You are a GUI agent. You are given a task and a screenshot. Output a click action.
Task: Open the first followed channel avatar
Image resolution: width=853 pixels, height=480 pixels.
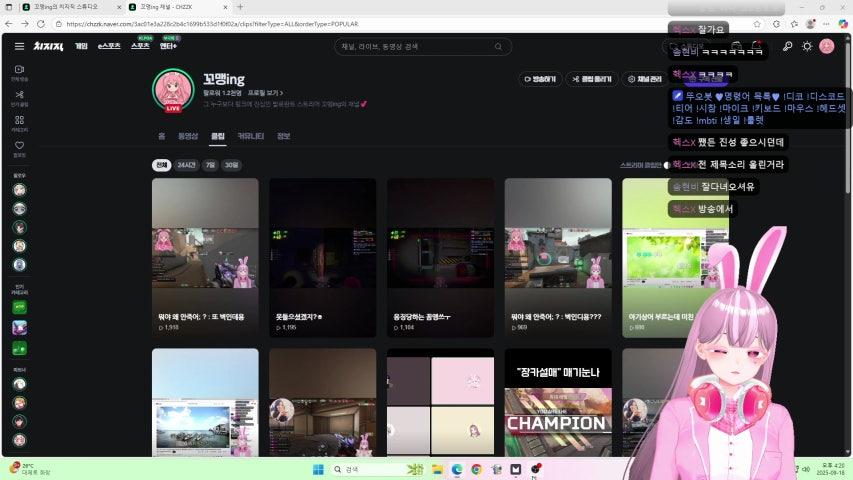[20, 190]
